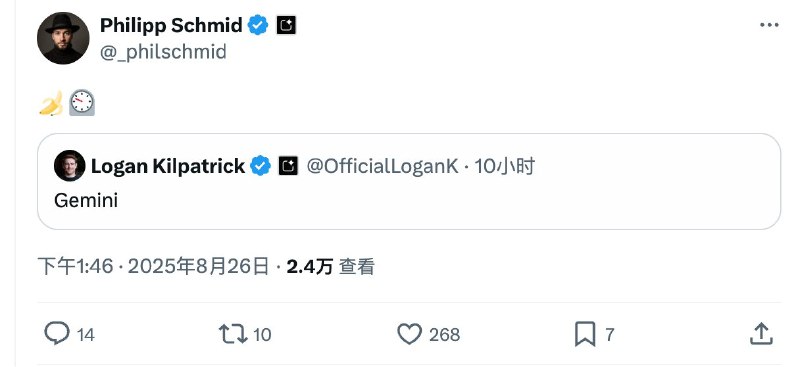Image resolution: width=800 pixels, height=367 pixels.
Task: Open Logan Kilpatrick's small avatar
Action: coord(69,165)
